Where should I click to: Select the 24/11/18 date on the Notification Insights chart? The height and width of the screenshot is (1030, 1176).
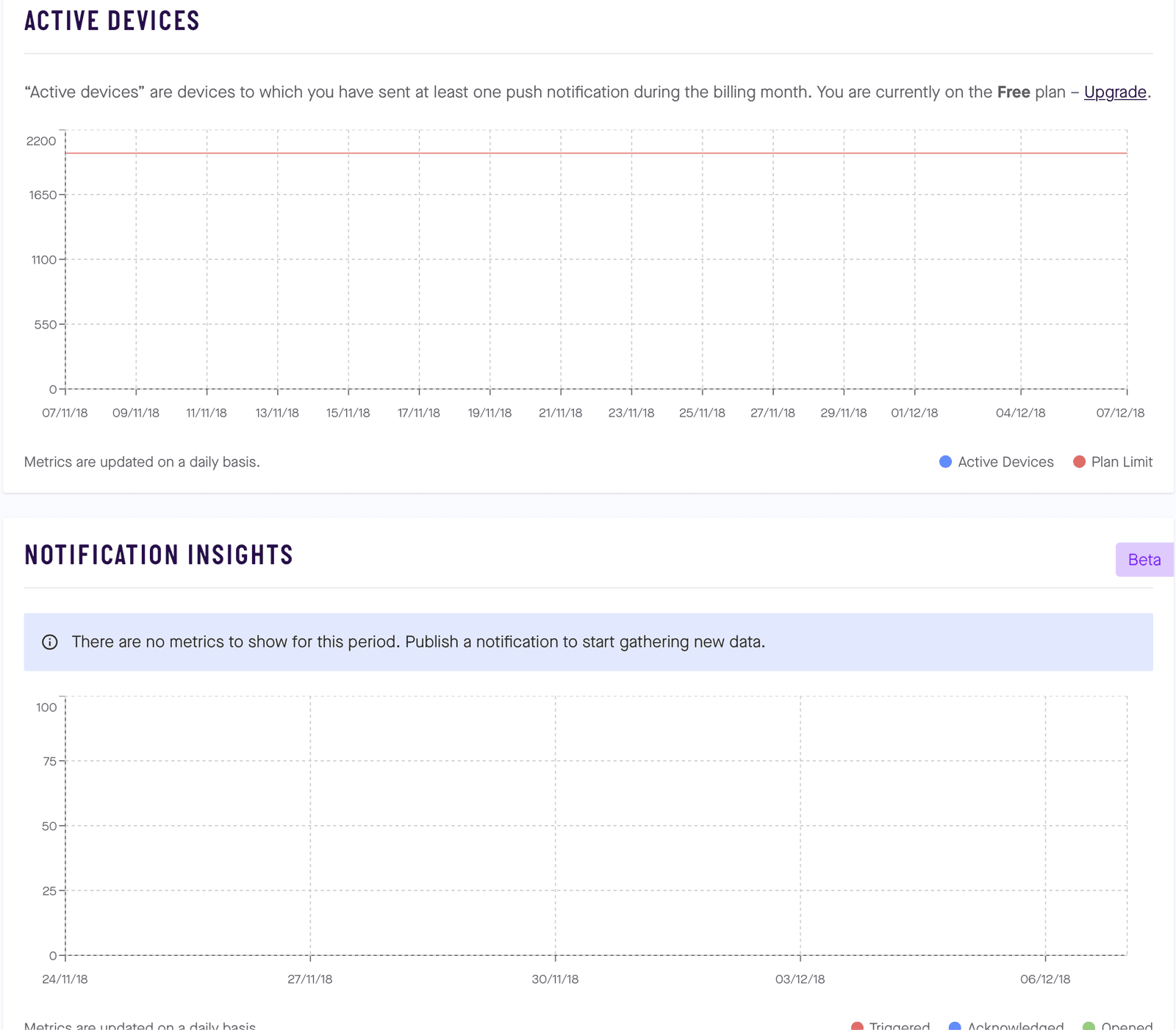pyautogui.click(x=65, y=979)
